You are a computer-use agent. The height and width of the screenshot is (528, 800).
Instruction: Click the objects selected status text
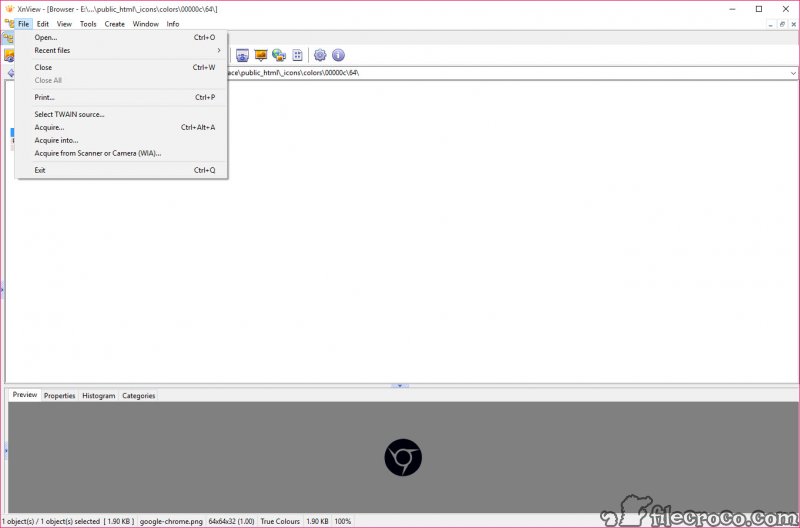tap(68, 521)
